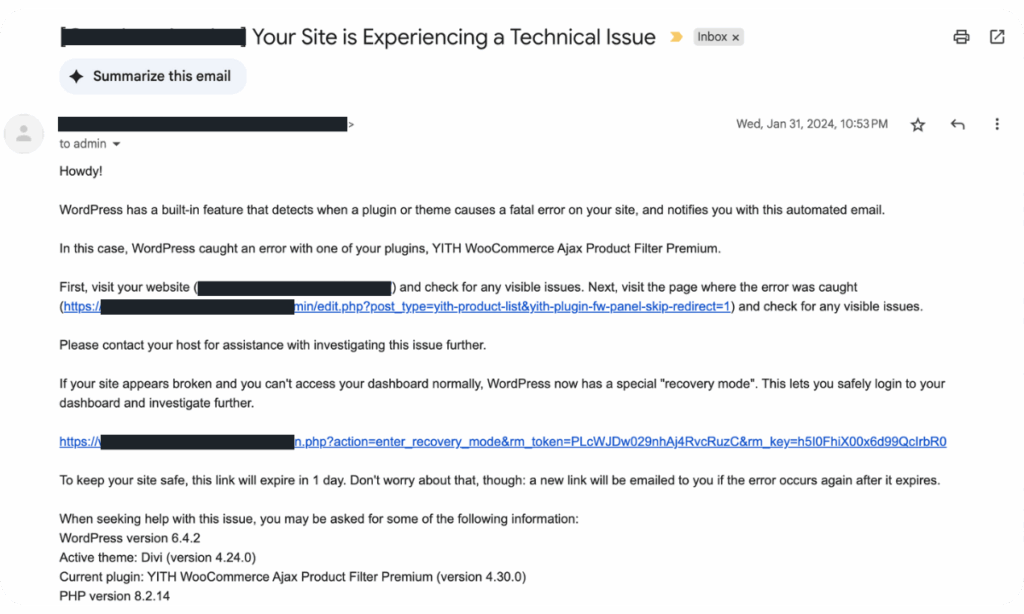Open the more actions menu at top right
Screen dimensions: 1024x614
coord(997,123)
